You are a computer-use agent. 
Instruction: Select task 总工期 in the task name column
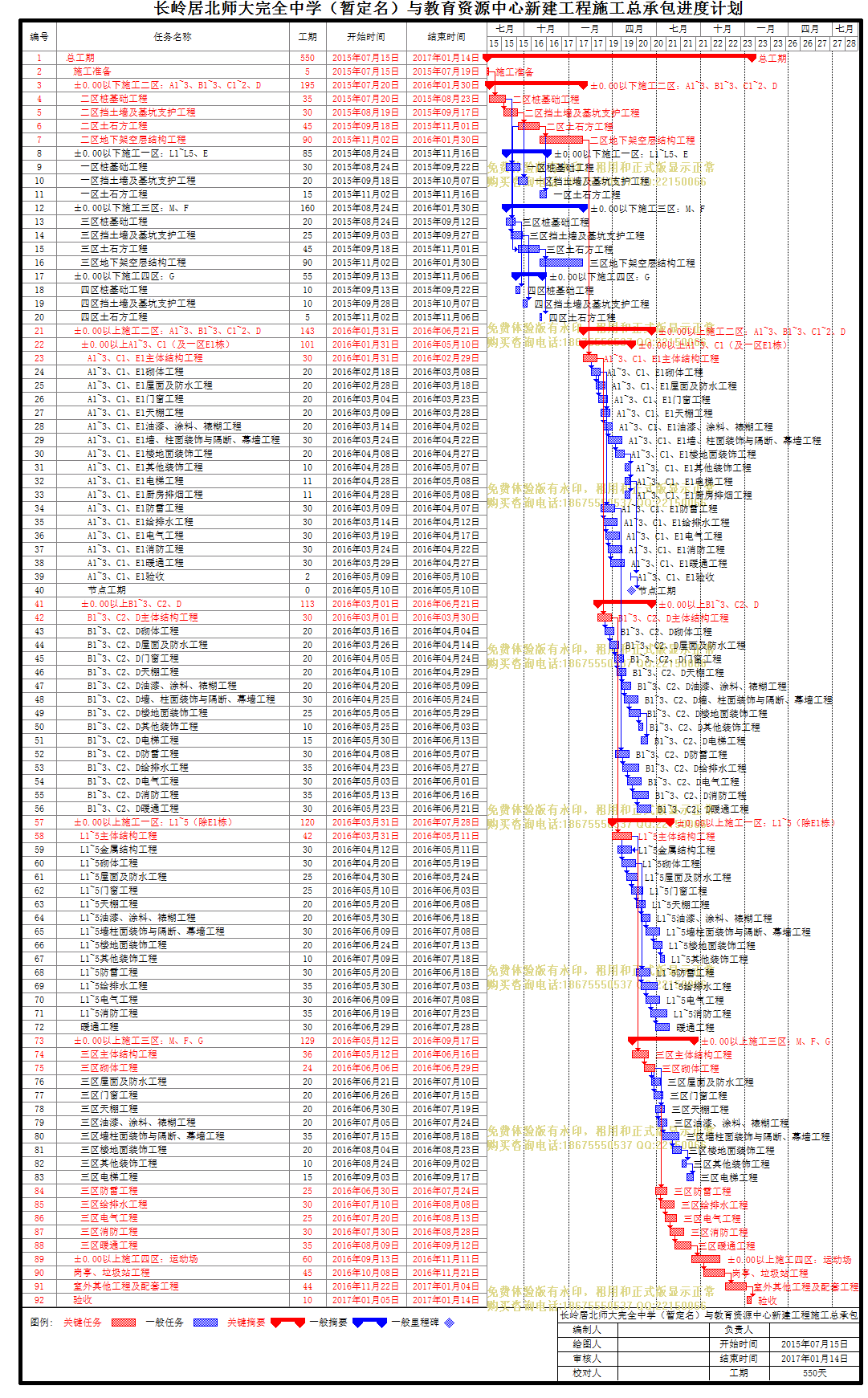coord(80,58)
